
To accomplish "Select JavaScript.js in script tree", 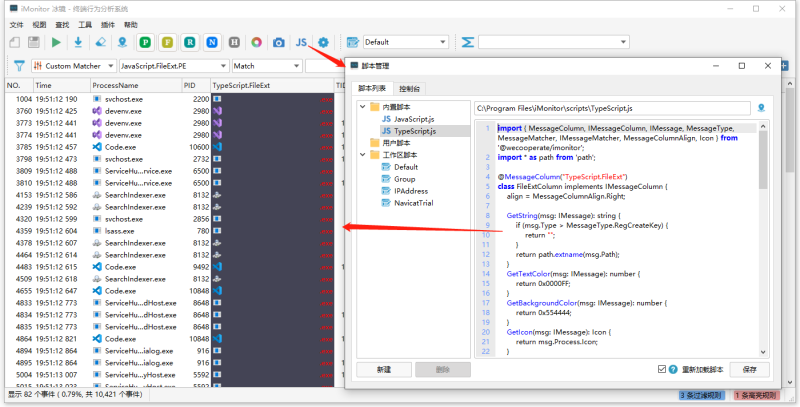I will click(414, 119).
